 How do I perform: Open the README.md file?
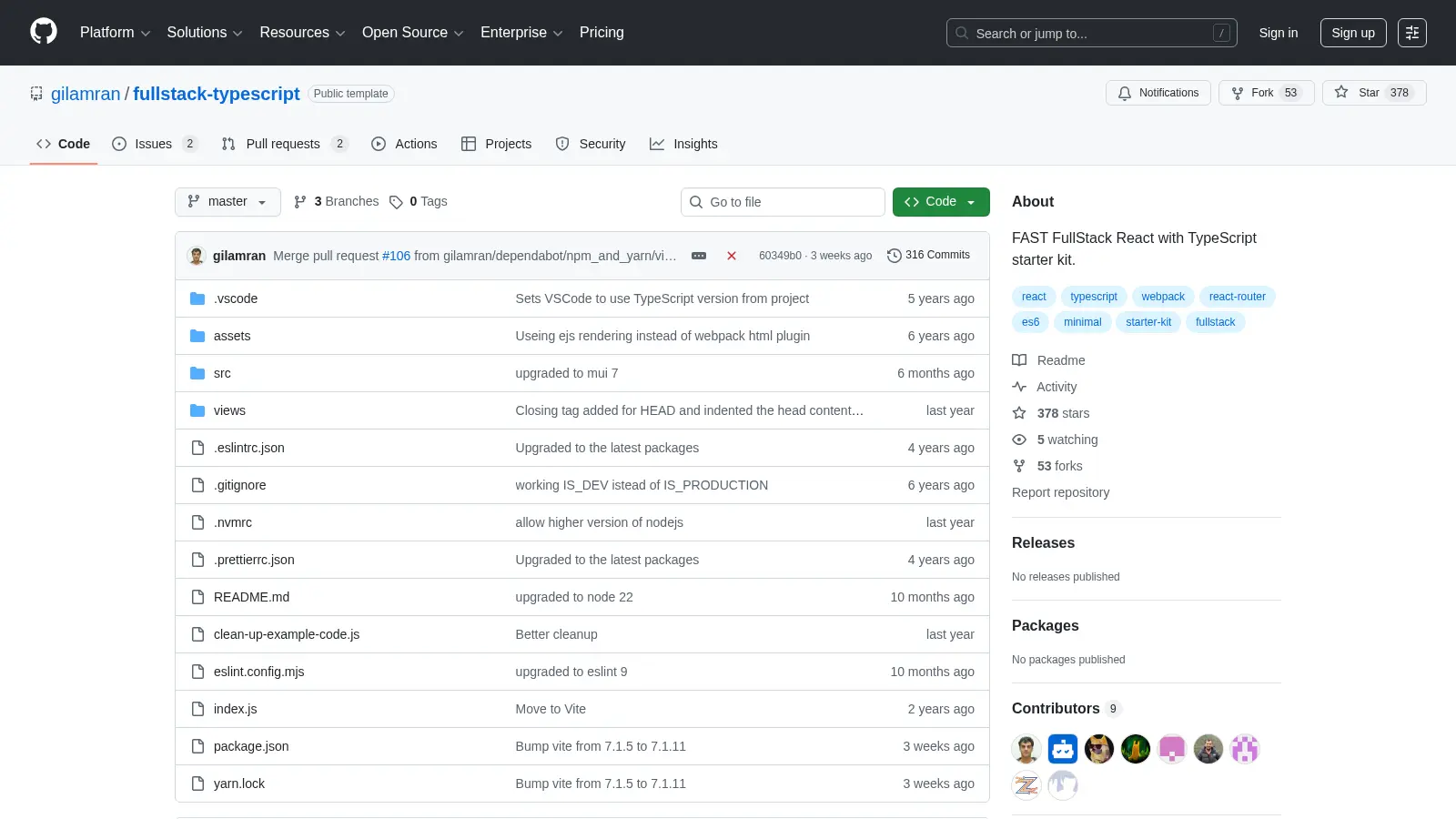click(x=251, y=597)
